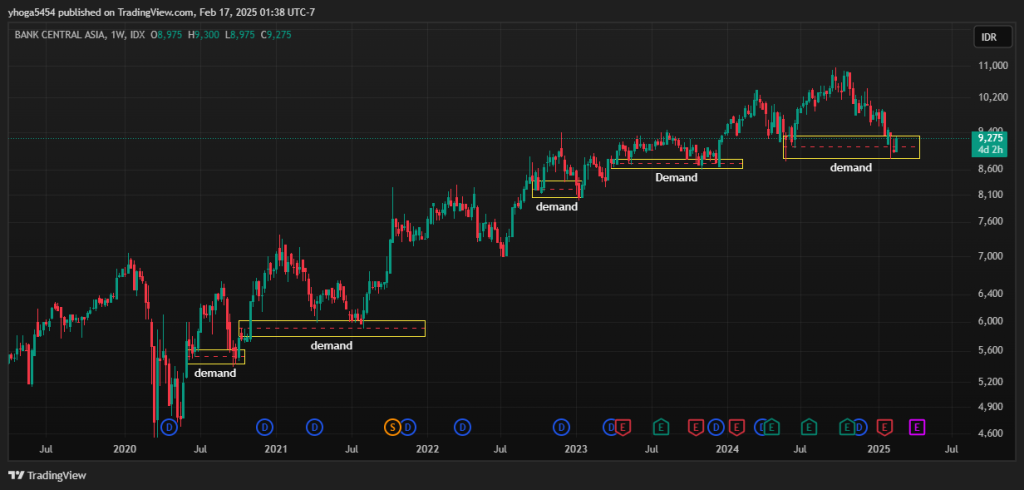This screenshot has width=1024, height=490.
Task: Click the 2022 time axis label
Action: [427, 449]
